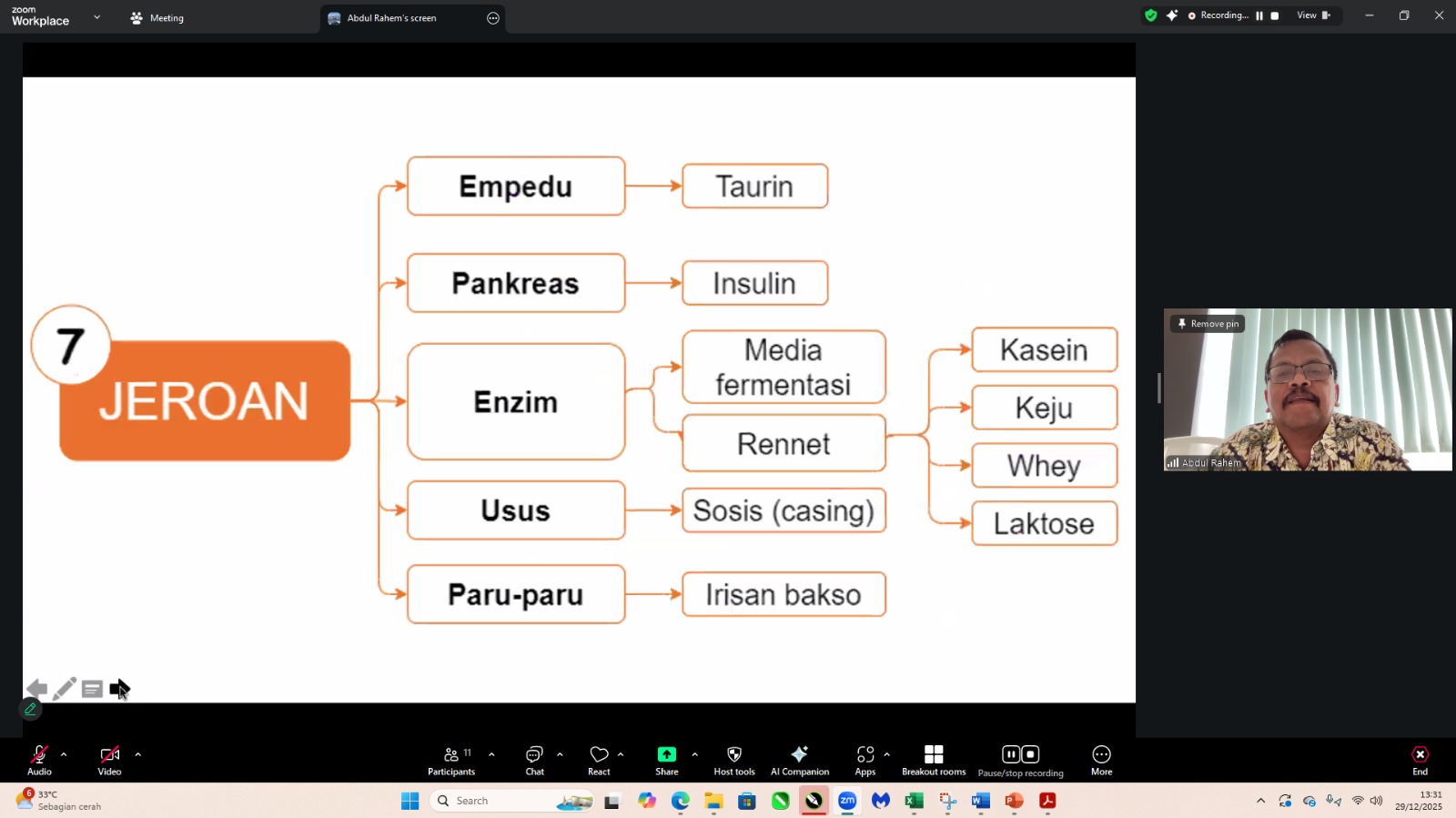1456x818 pixels.
Task: Pause the recording in bottom toolbar
Action: [1011, 754]
